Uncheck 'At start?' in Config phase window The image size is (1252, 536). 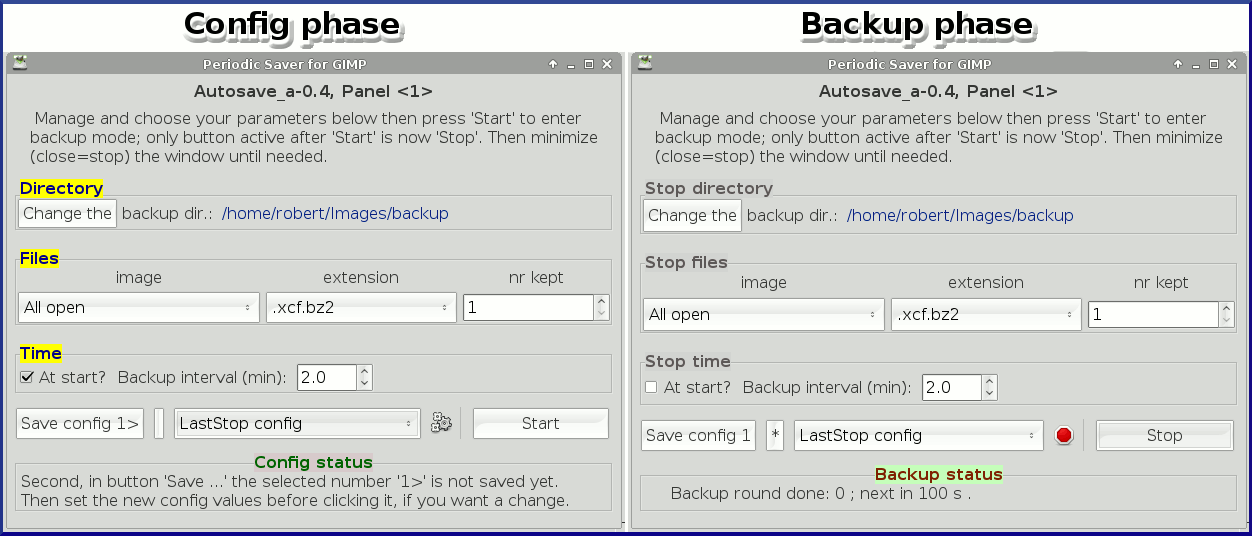pyautogui.click(x=27, y=377)
